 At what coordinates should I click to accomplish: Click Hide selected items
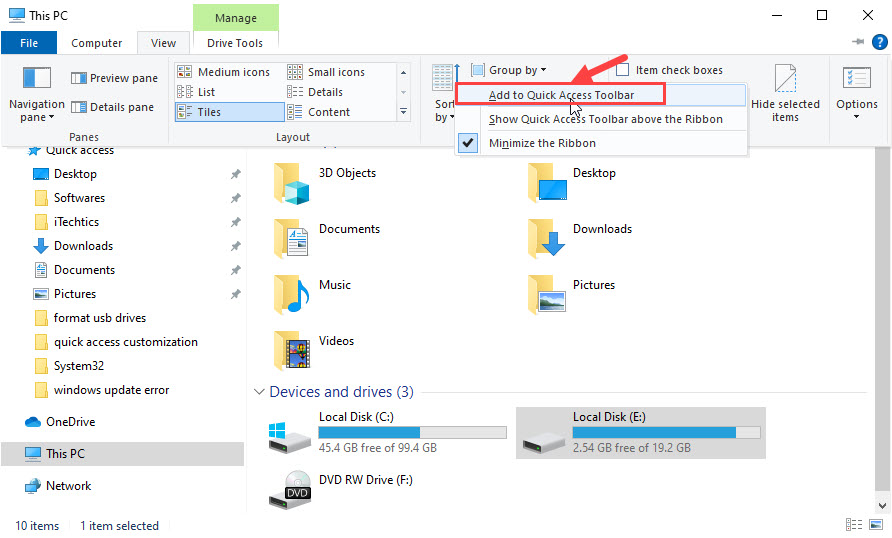(x=785, y=94)
